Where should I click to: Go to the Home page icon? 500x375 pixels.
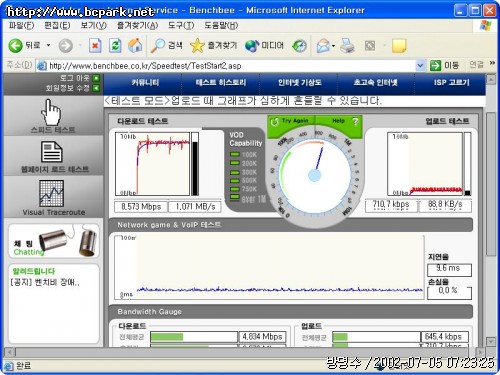click(x=135, y=45)
